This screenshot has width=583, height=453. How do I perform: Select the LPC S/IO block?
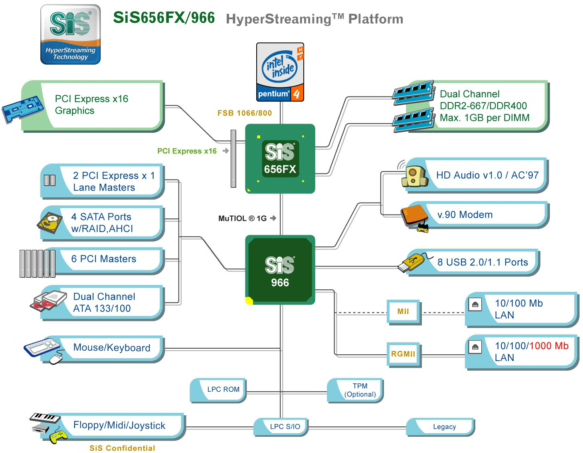(x=281, y=427)
